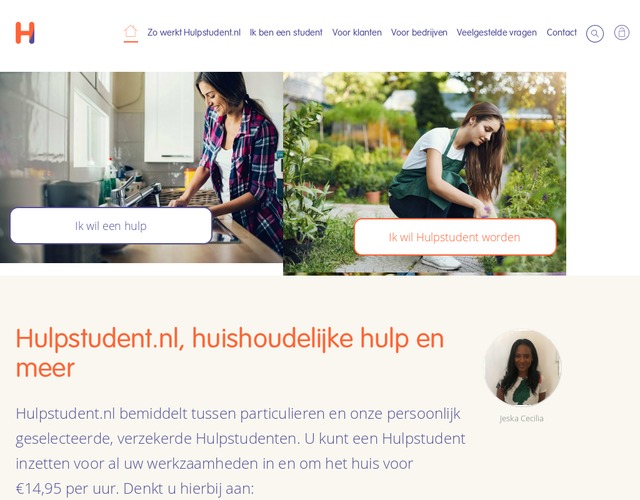Go to the Contact page
This screenshot has height=500, width=640.
point(562,33)
